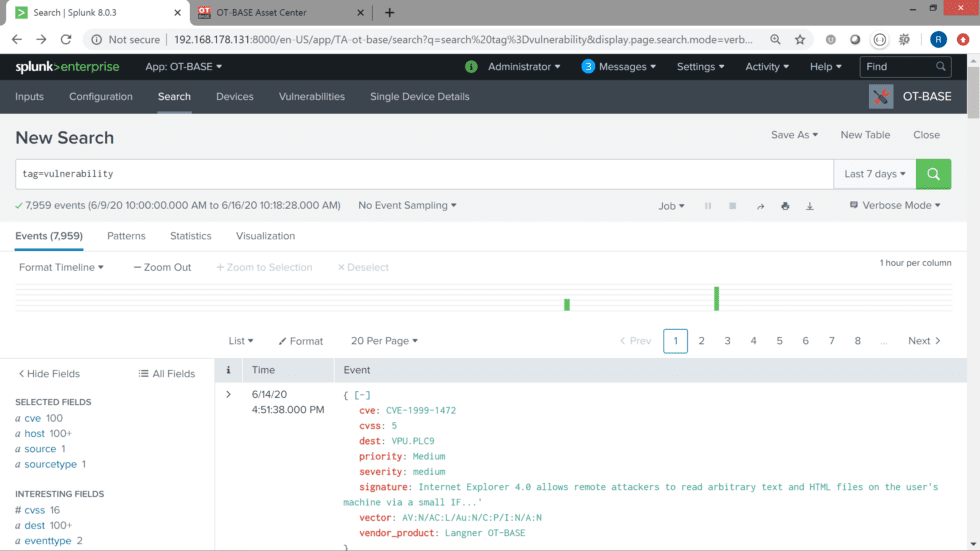Viewport: 980px width, 551px height.
Task: Click the browser reload button
Action: pyautogui.click(x=66, y=40)
